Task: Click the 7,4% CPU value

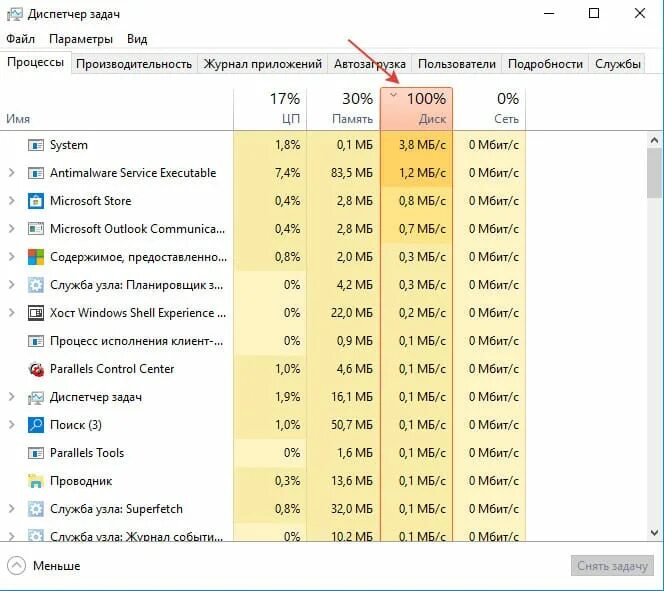Action: click(288, 173)
